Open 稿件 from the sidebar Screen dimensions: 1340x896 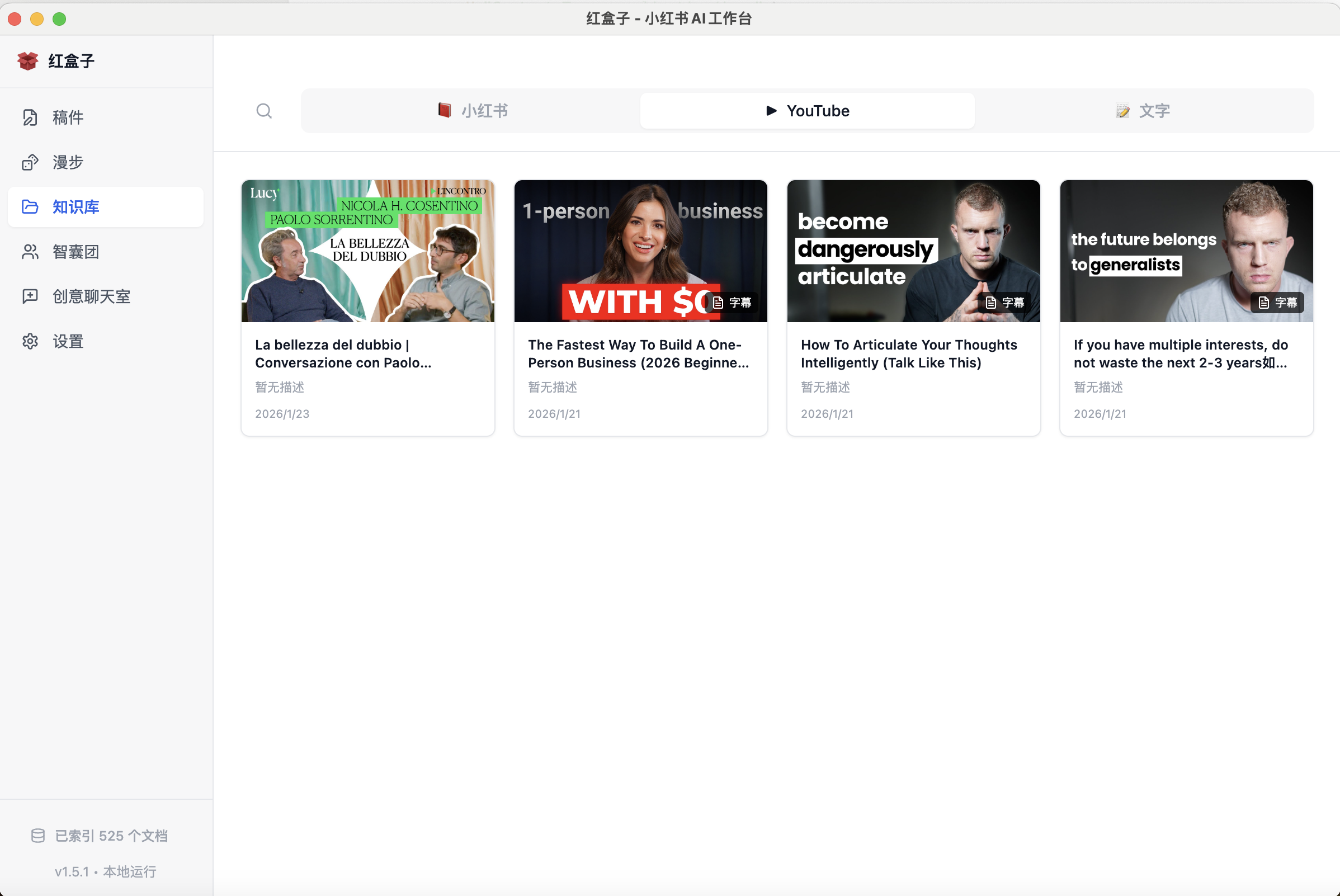pos(68,117)
